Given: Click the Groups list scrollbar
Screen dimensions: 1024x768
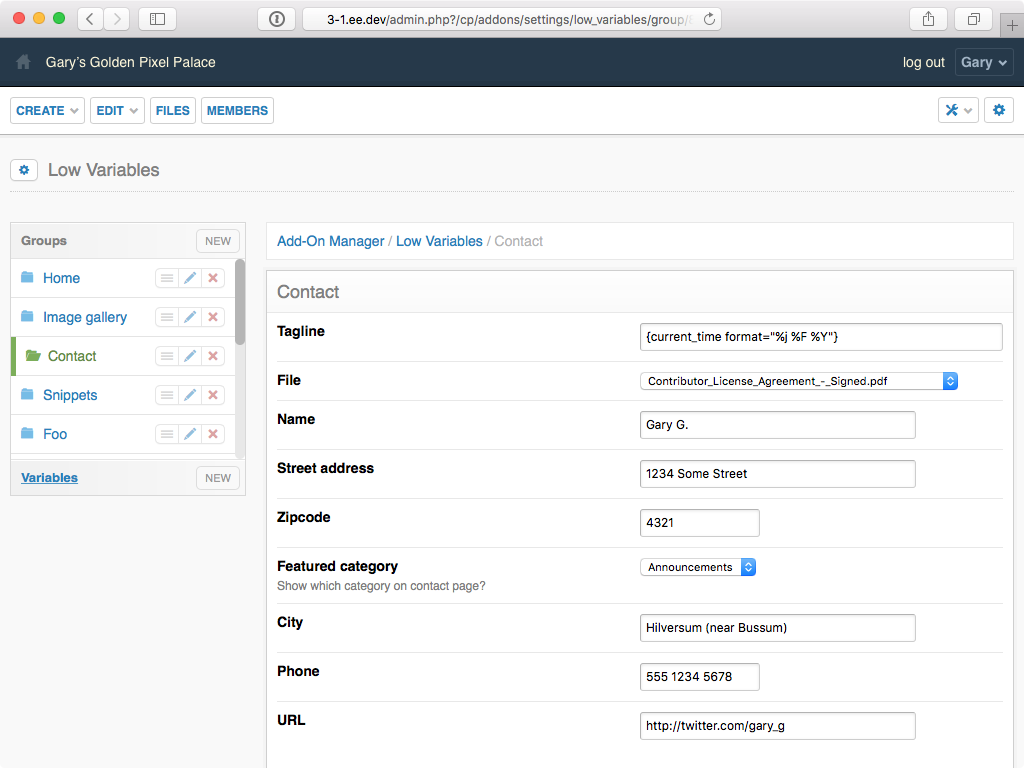Looking at the screenshot, I should pyautogui.click(x=240, y=302).
